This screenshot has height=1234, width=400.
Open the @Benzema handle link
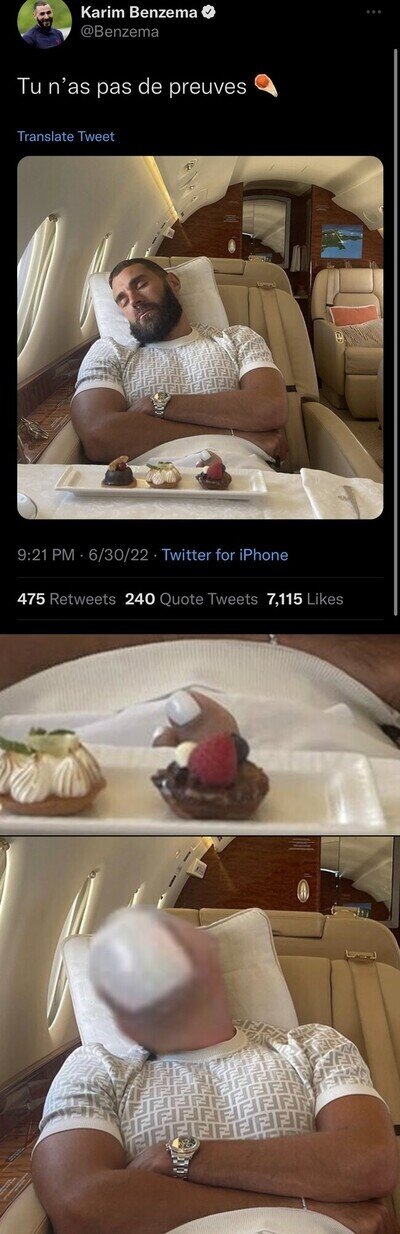coord(119,32)
